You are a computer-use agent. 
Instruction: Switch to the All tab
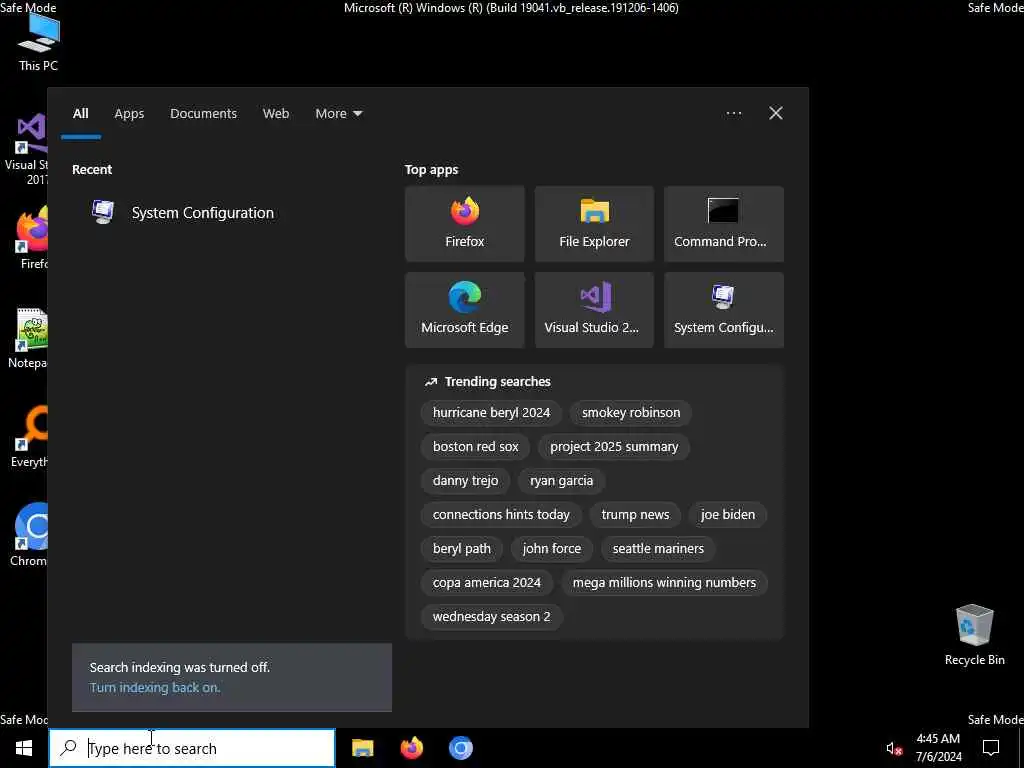[80, 114]
